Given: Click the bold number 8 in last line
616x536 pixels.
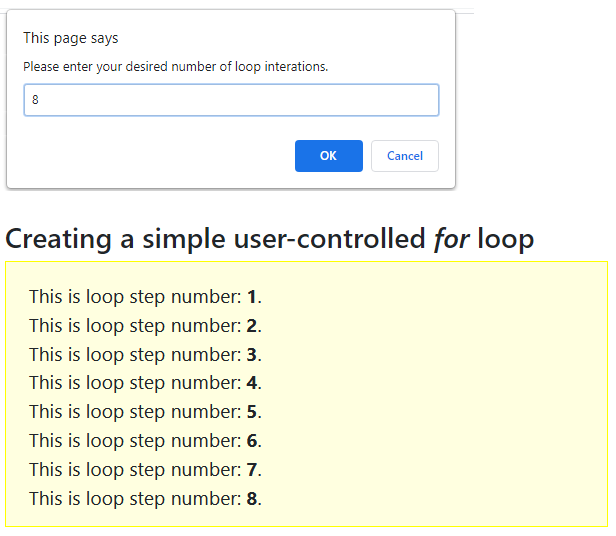Looking at the screenshot, I should (251, 499).
